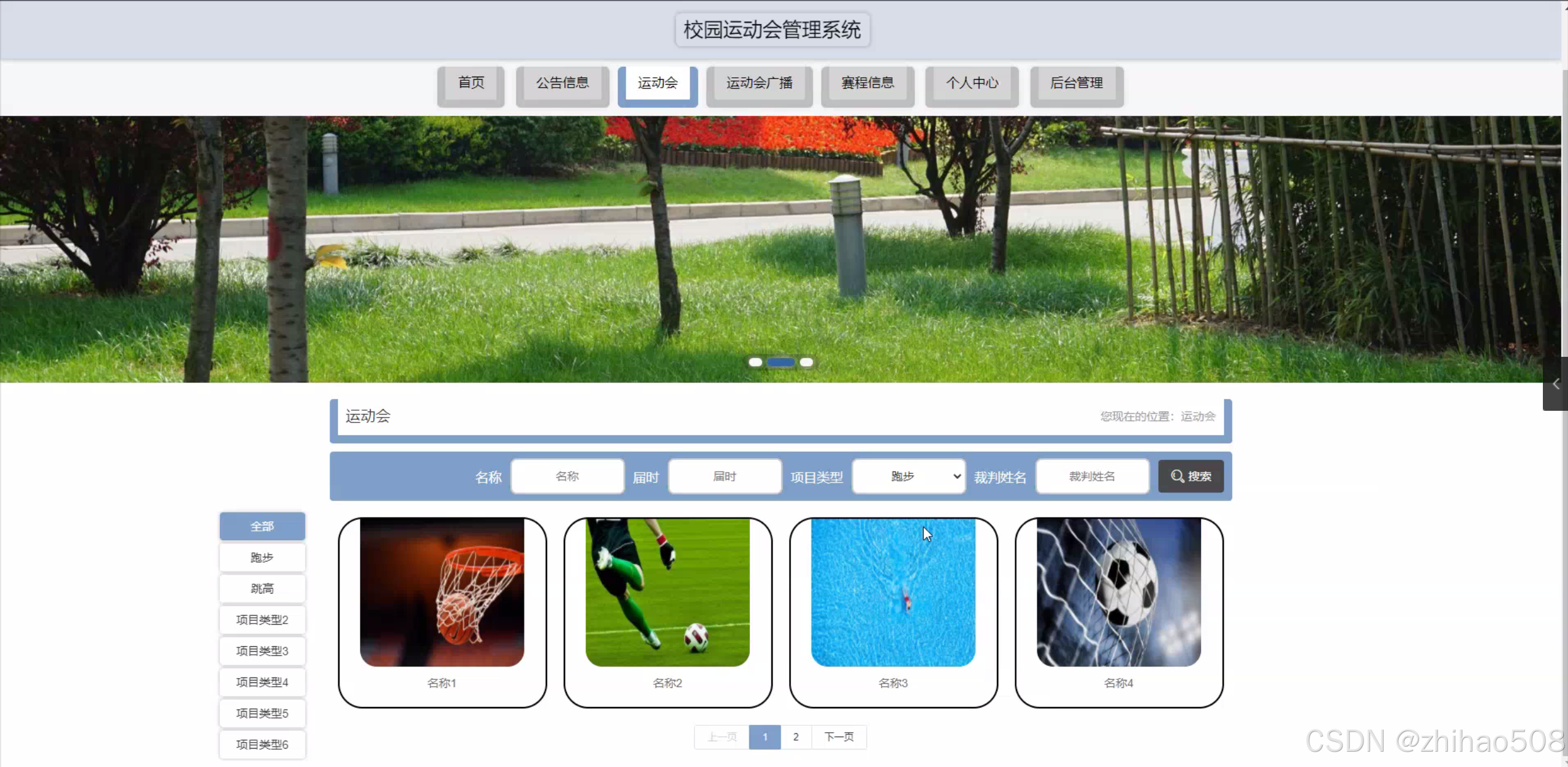The width and height of the screenshot is (1568, 767).
Task: Switch to the 赛程信息 tab
Action: pyautogui.click(x=867, y=83)
